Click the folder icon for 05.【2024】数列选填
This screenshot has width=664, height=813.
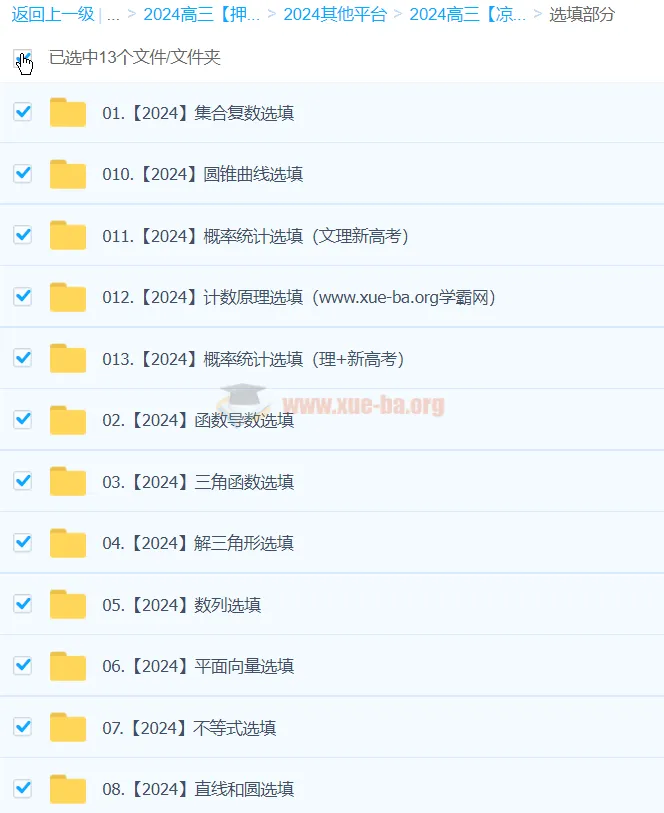point(68,604)
